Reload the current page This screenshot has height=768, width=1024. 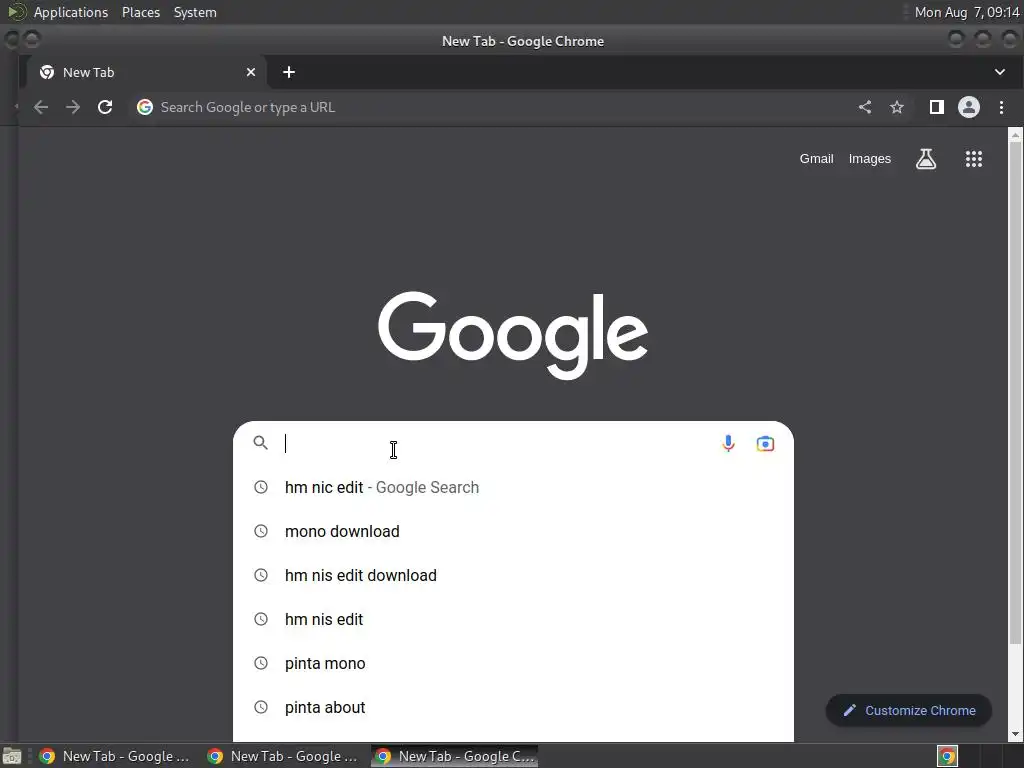click(x=104, y=107)
